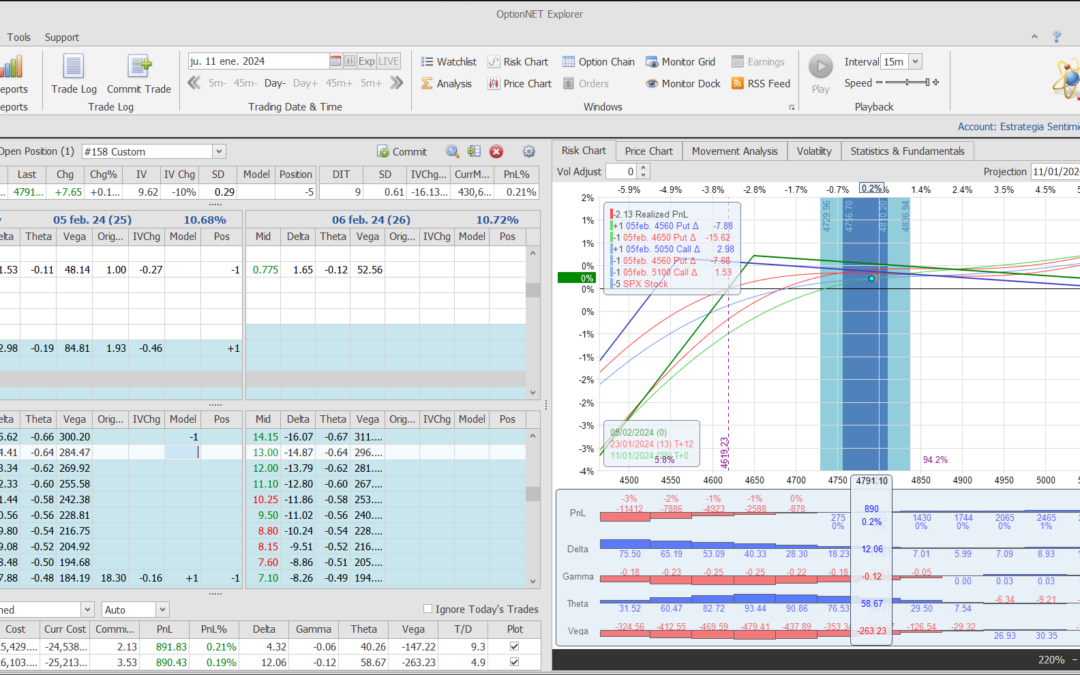Click the red delete position icon
Viewport: 1080px width, 675px height.
tap(496, 152)
